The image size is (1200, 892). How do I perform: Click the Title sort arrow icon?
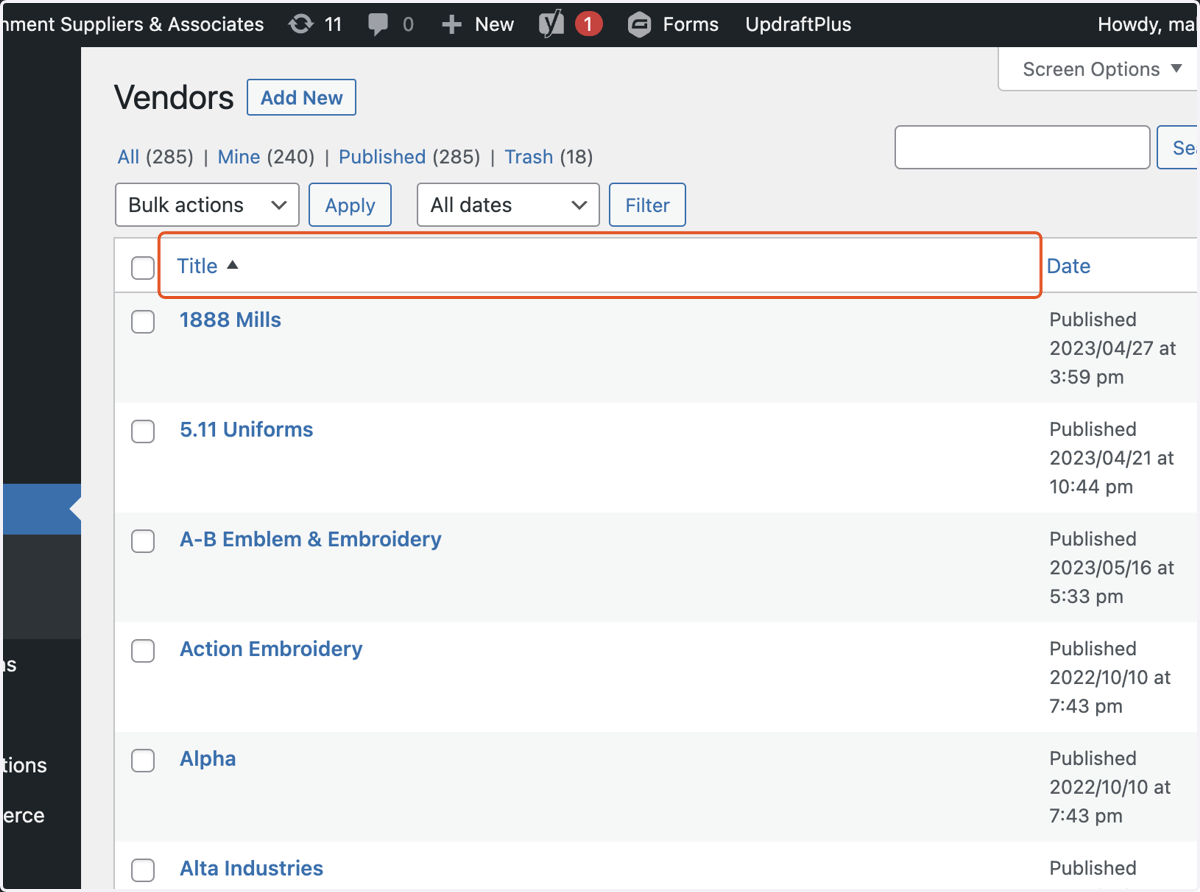(x=233, y=265)
